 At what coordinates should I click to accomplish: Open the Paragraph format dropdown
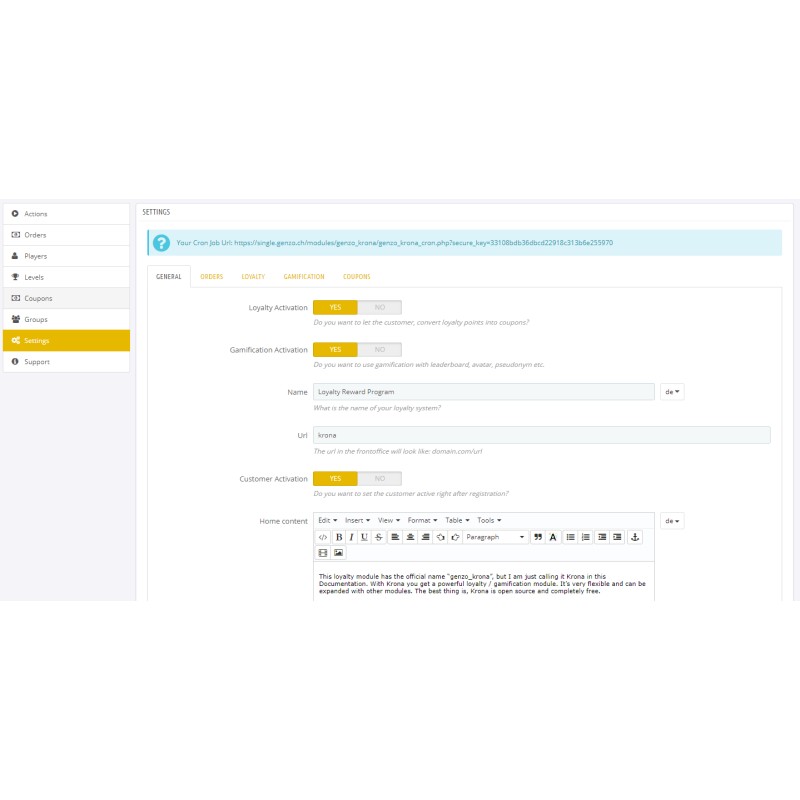point(495,537)
